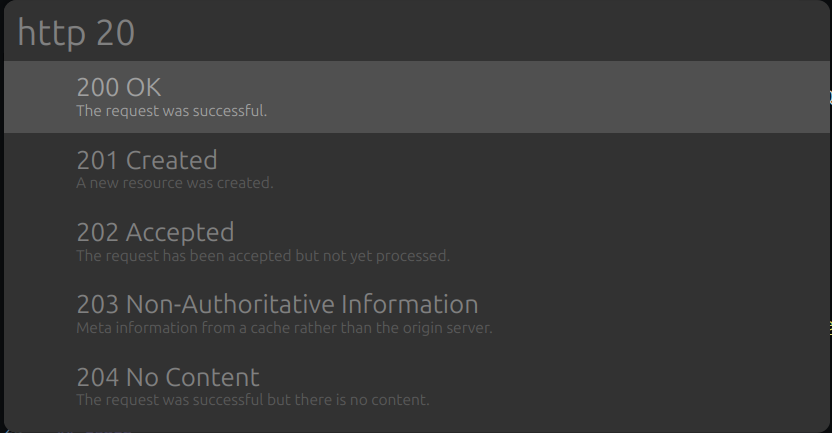Click 'The request was successful.' description
832x433 pixels.
pyautogui.click(x=171, y=111)
